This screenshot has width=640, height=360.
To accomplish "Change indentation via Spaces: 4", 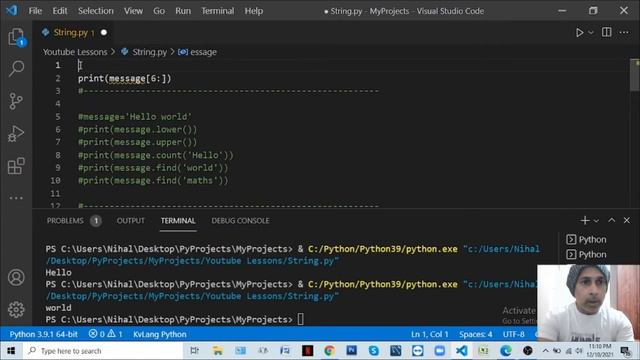I will coord(476,334).
